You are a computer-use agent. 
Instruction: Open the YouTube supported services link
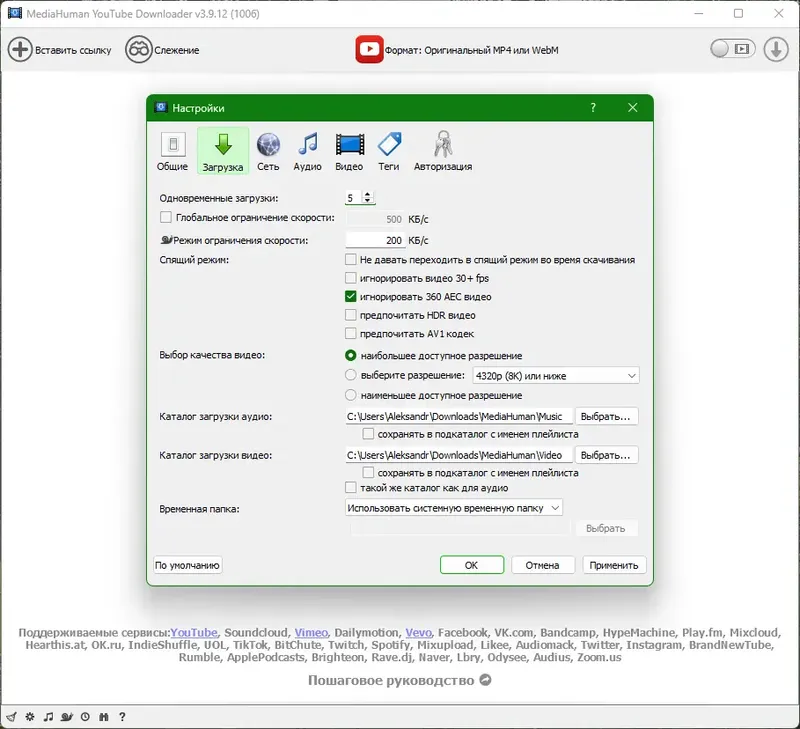click(x=192, y=633)
